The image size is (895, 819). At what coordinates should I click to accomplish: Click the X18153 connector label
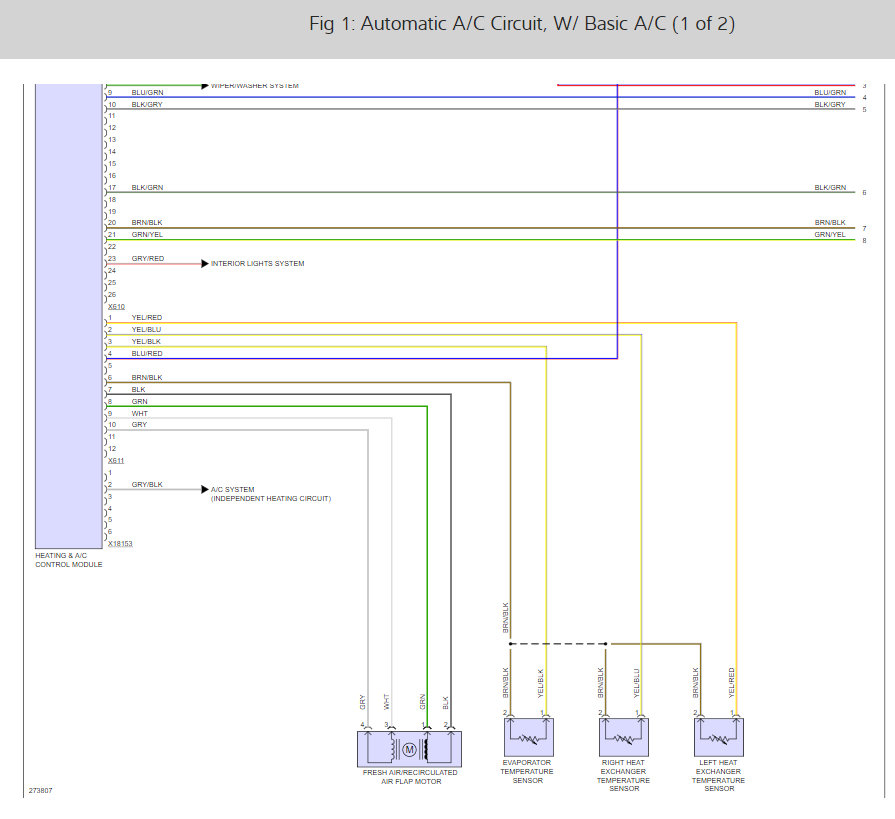tap(120, 543)
